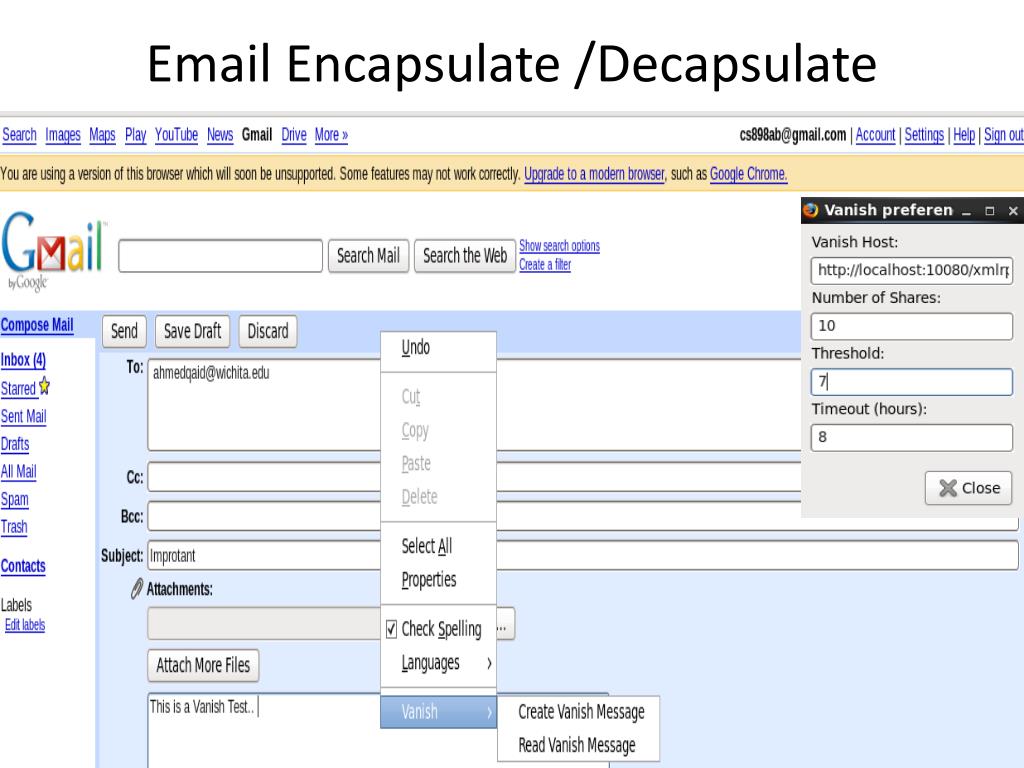
Task: Click Attach More Files button
Action: point(203,665)
